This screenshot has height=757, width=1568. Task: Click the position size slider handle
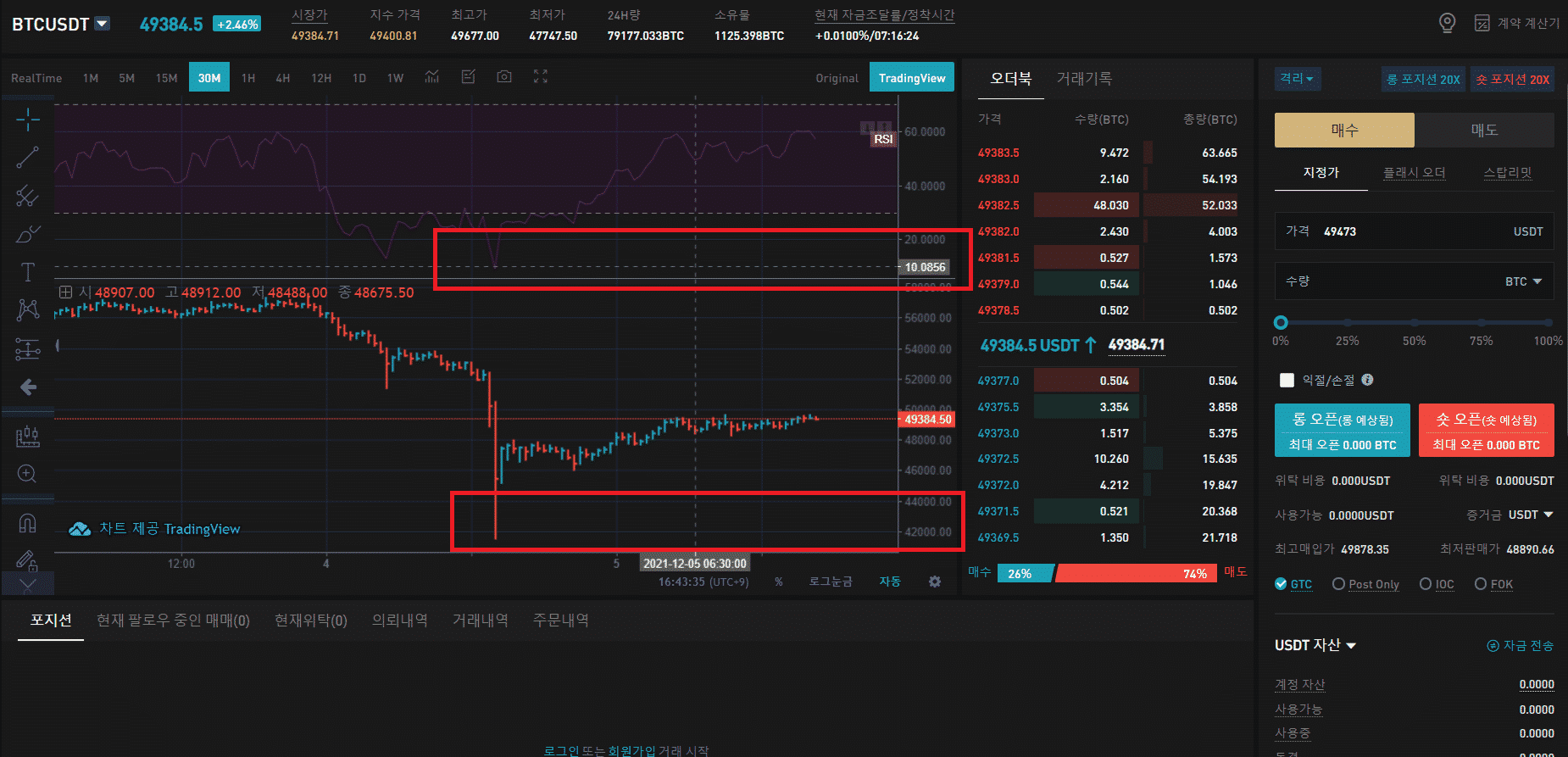click(x=1281, y=322)
